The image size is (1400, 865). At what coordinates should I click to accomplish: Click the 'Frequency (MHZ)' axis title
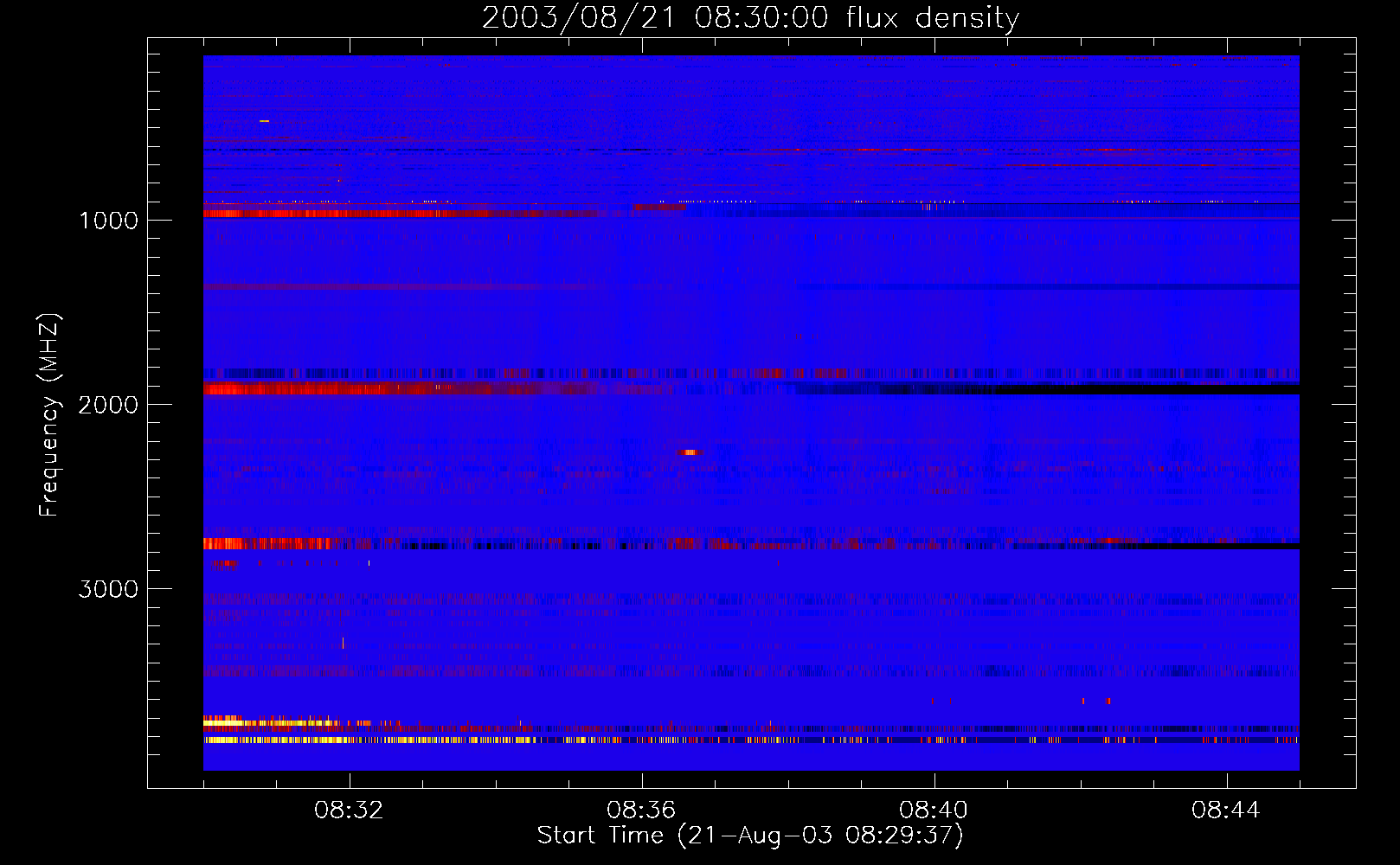pyautogui.click(x=49, y=415)
